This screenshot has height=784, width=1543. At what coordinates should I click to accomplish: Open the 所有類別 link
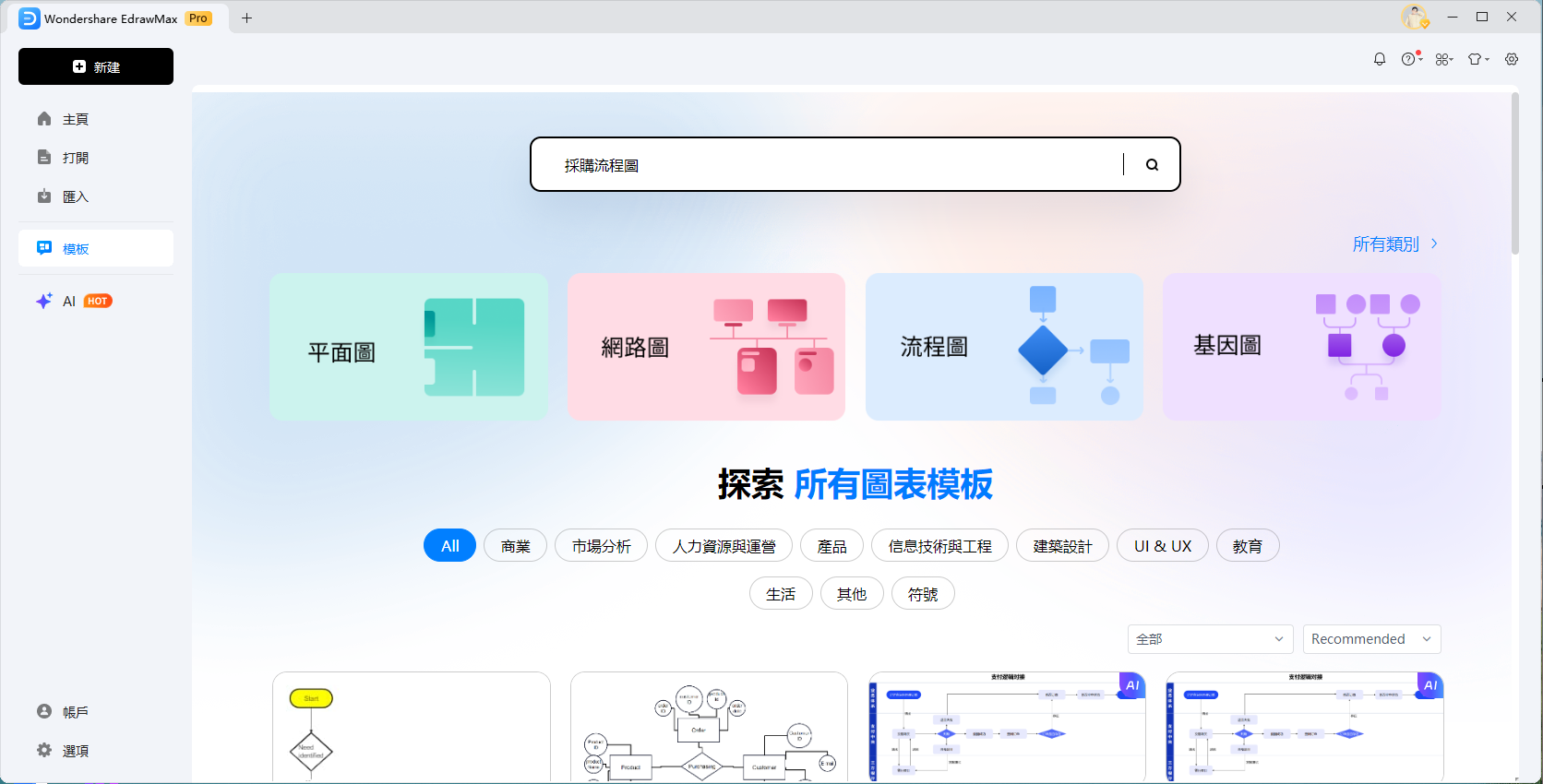[x=1394, y=244]
